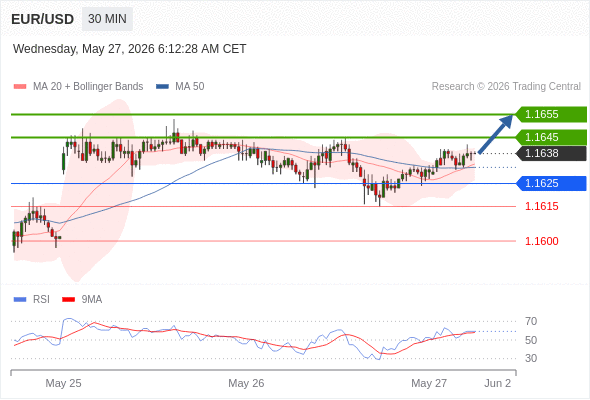The height and width of the screenshot is (400, 590).
Task: Click the Jun 2 date axis label
Action: click(x=498, y=383)
